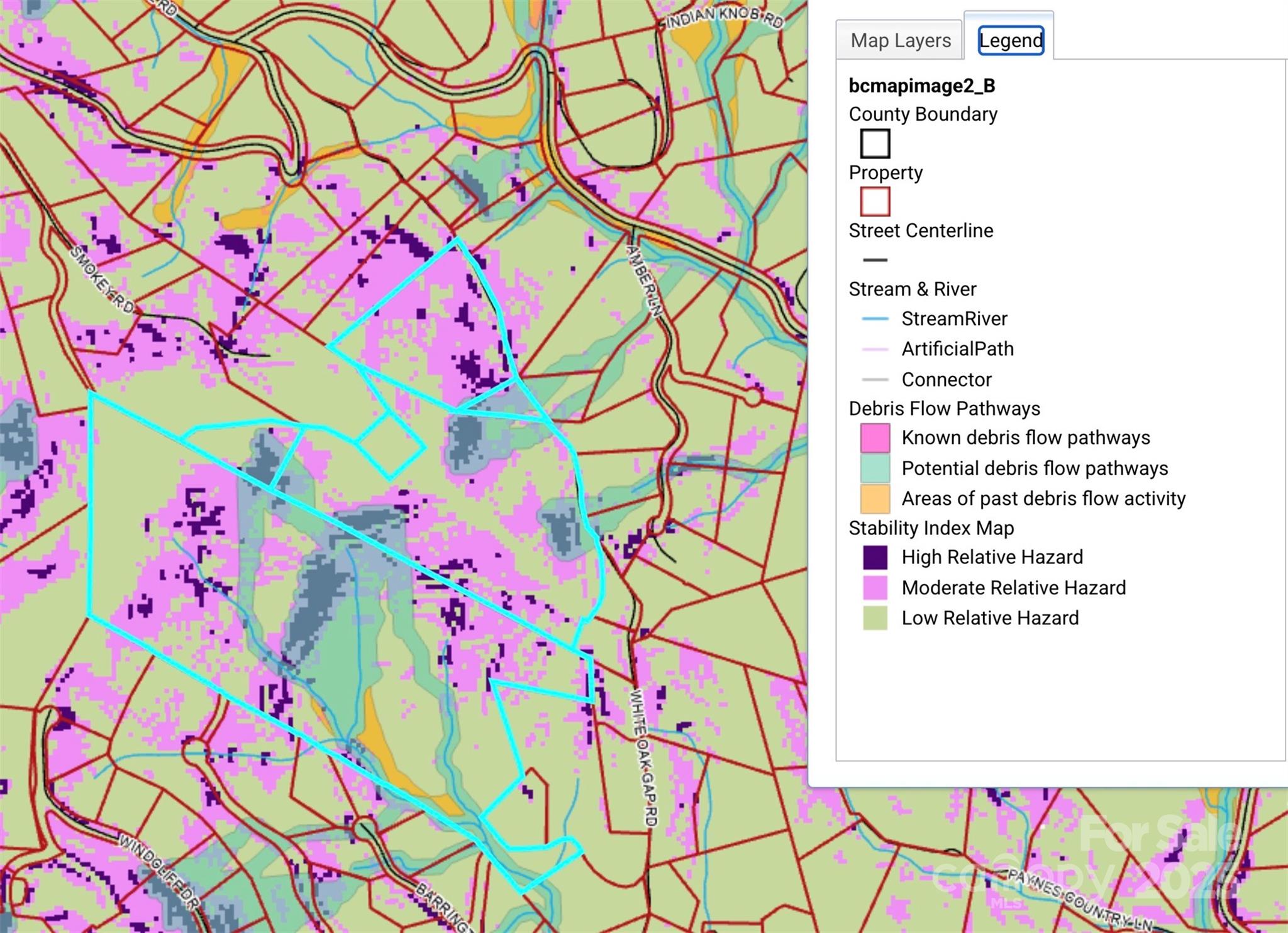This screenshot has height=933, width=1288.
Task: Click the Property red outline symbol
Action: tap(875, 201)
